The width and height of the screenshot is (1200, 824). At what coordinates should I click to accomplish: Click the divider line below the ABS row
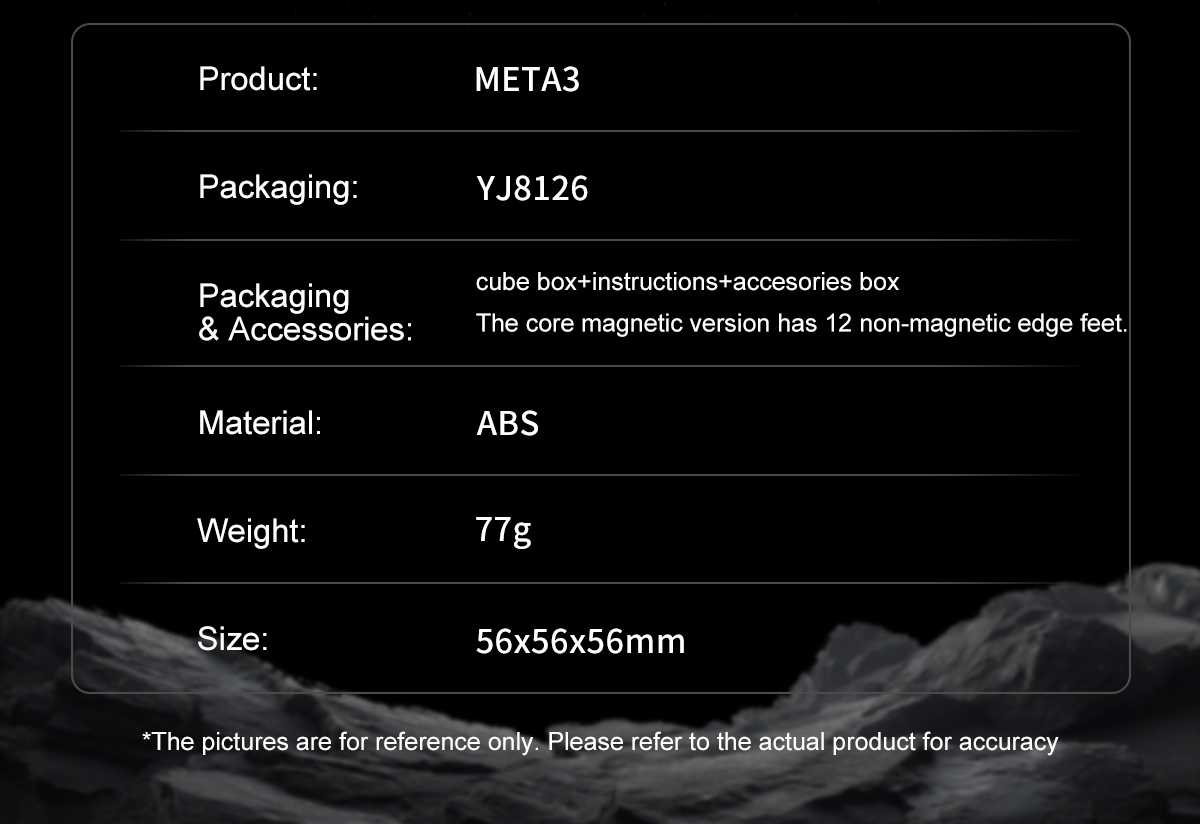coord(600,475)
